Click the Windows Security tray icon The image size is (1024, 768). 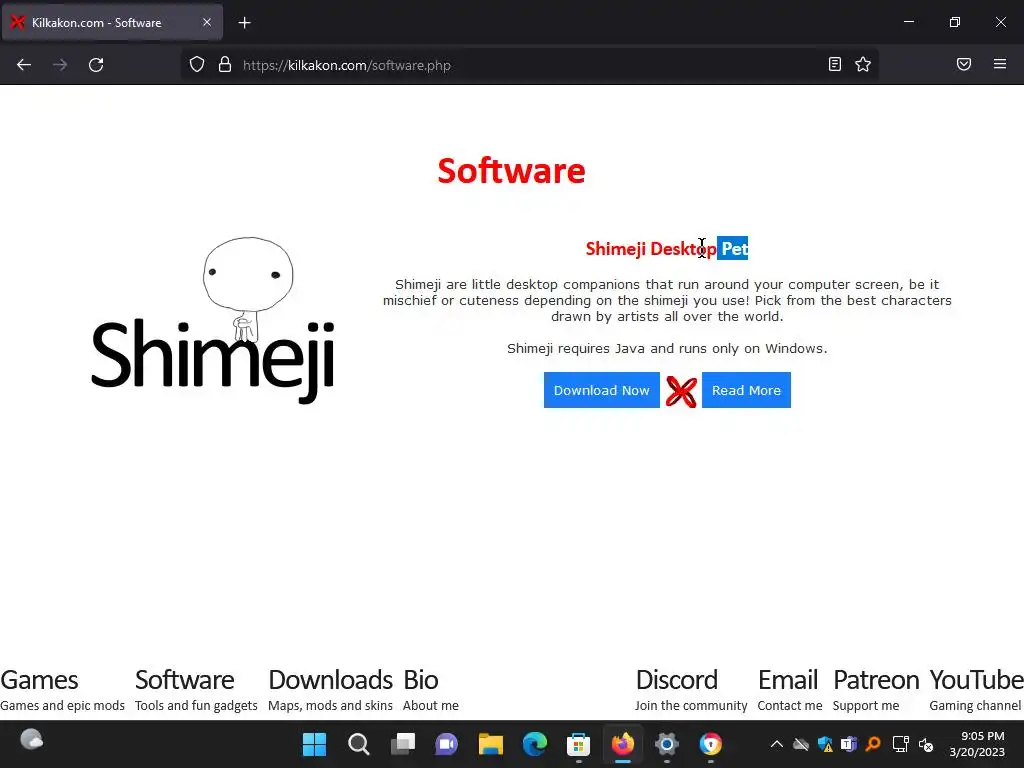pos(825,744)
